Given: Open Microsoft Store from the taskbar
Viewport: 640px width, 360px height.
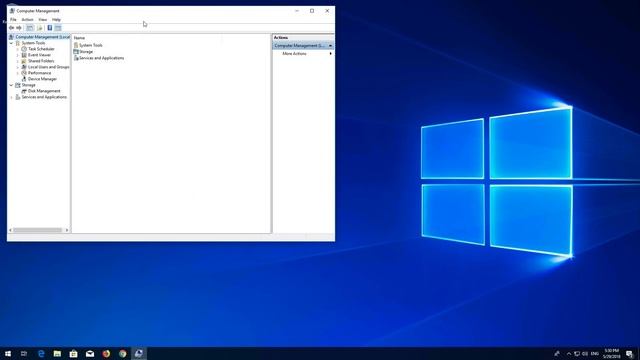Looking at the screenshot, I should (x=73, y=353).
